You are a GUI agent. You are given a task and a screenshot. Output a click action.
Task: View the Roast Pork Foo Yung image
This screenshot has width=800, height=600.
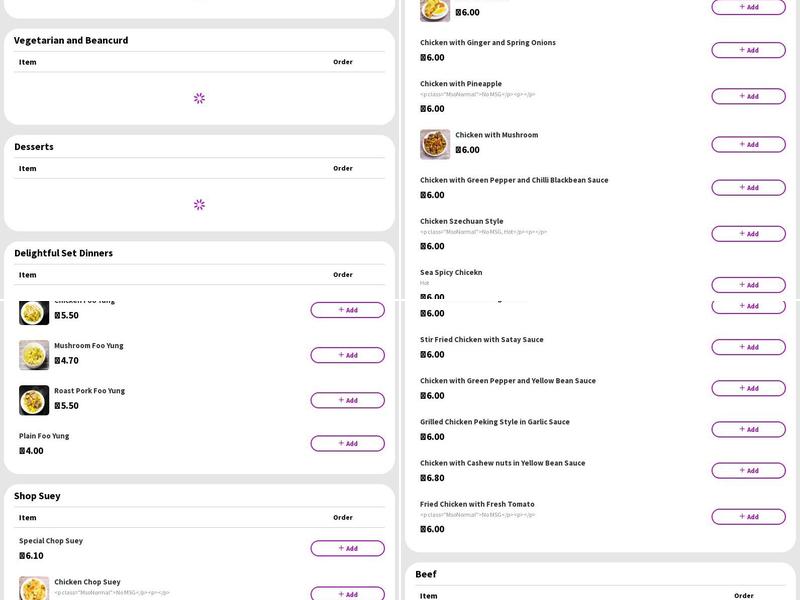(x=34, y=400)
